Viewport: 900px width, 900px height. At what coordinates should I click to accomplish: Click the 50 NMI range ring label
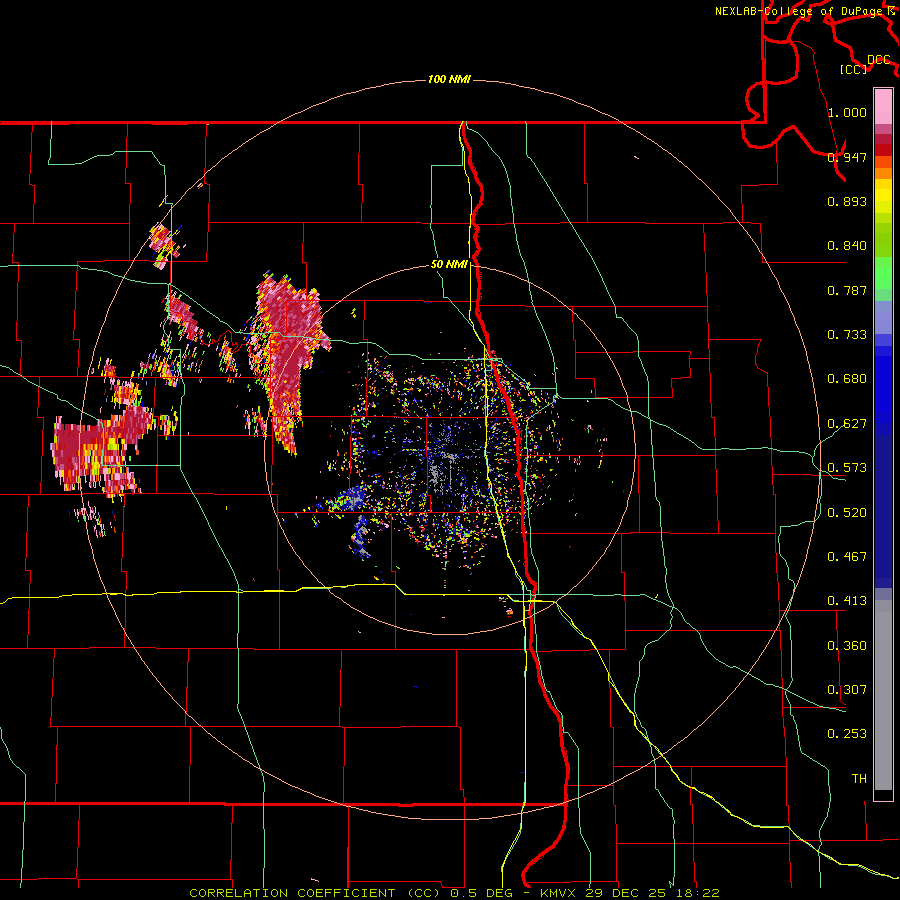point(449,264)
